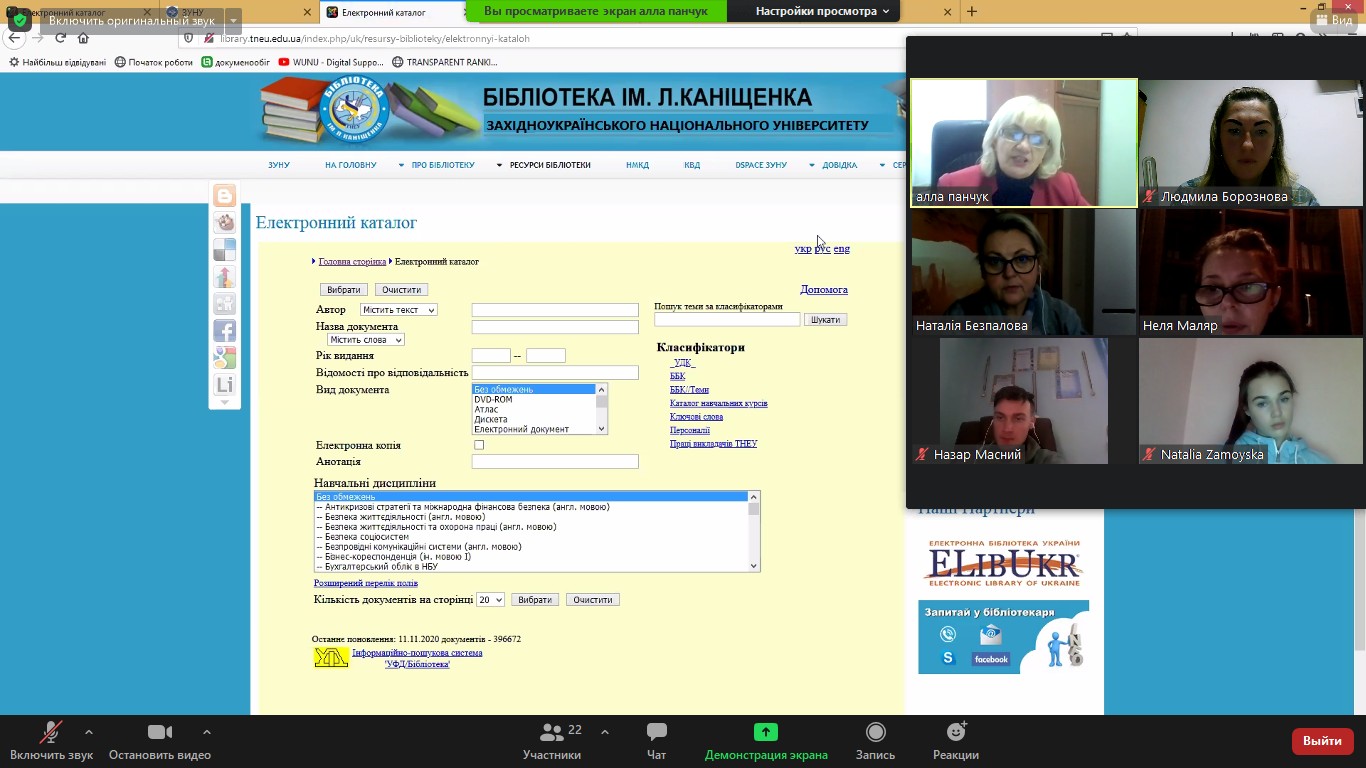Select DVD-ROM in Вид документа list
The width and height of the screenshot is (1366, 768).
(x=534, y=399)
